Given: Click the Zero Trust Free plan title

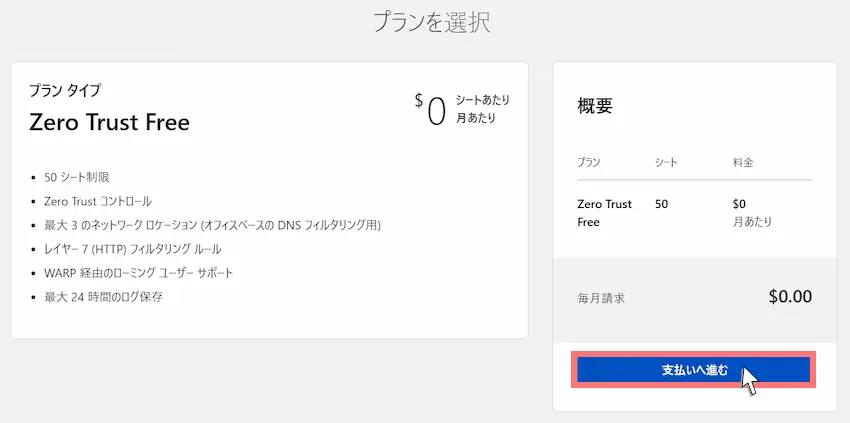Looking at the screenshot, I should (110, 123).
